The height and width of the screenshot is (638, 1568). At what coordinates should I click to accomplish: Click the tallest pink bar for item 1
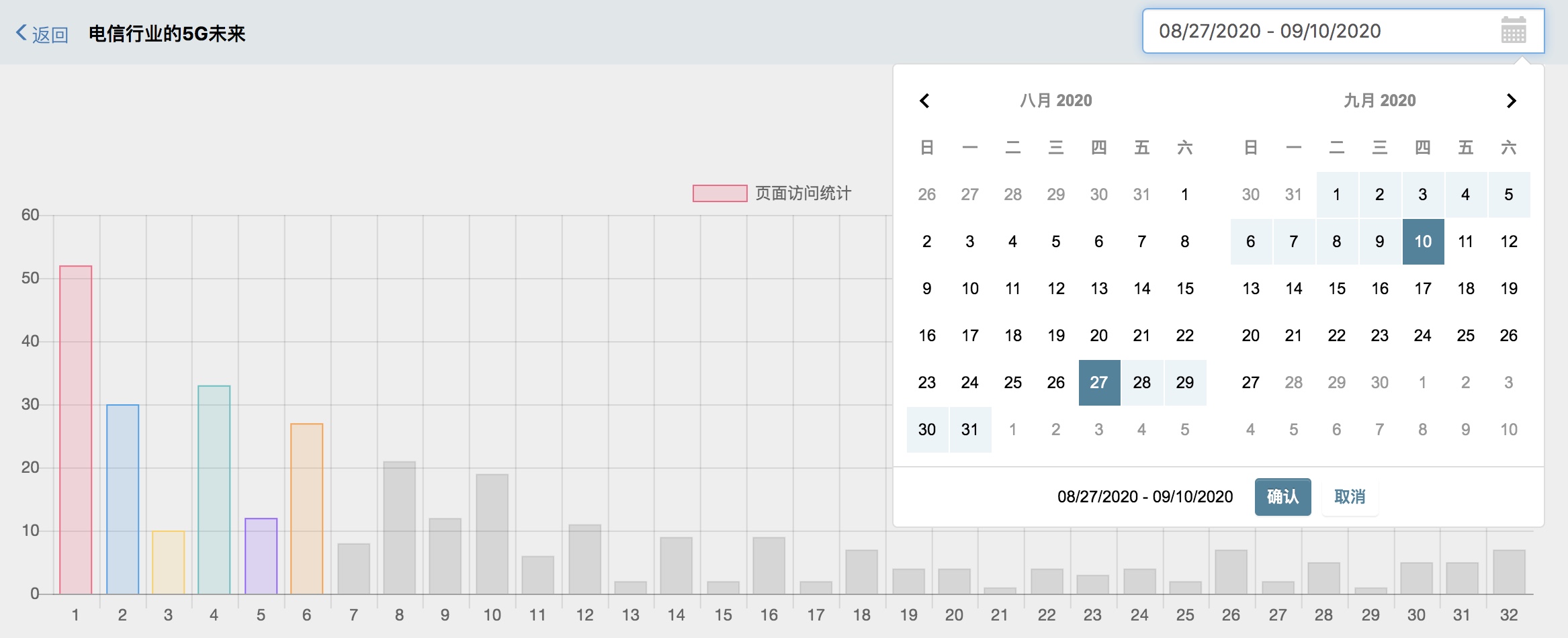[x=76, y=430]
